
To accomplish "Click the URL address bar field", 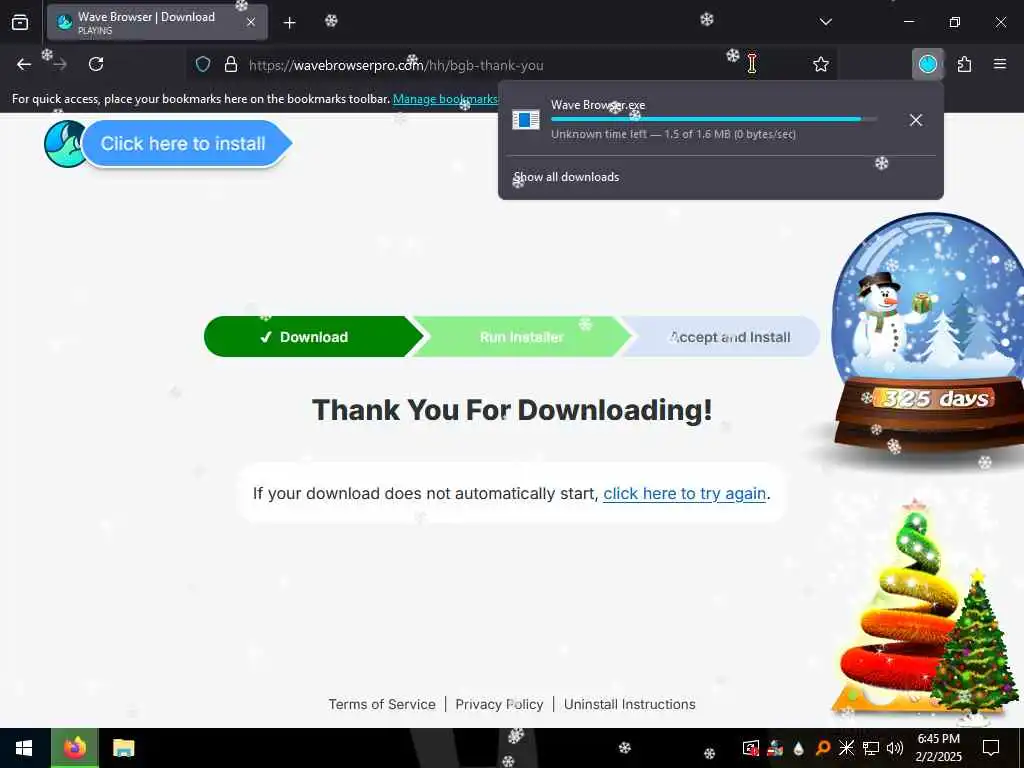I will [509, 65].
